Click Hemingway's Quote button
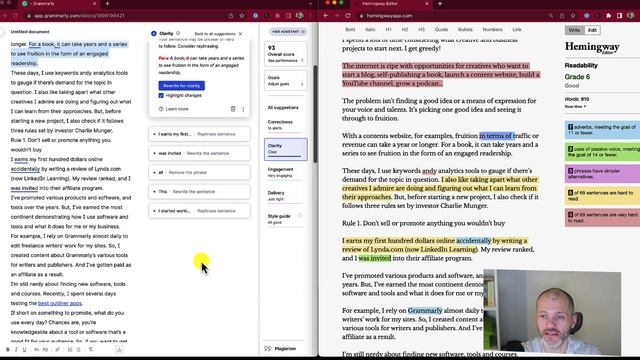This screenshot has width=640, height=360. point(441,29)
